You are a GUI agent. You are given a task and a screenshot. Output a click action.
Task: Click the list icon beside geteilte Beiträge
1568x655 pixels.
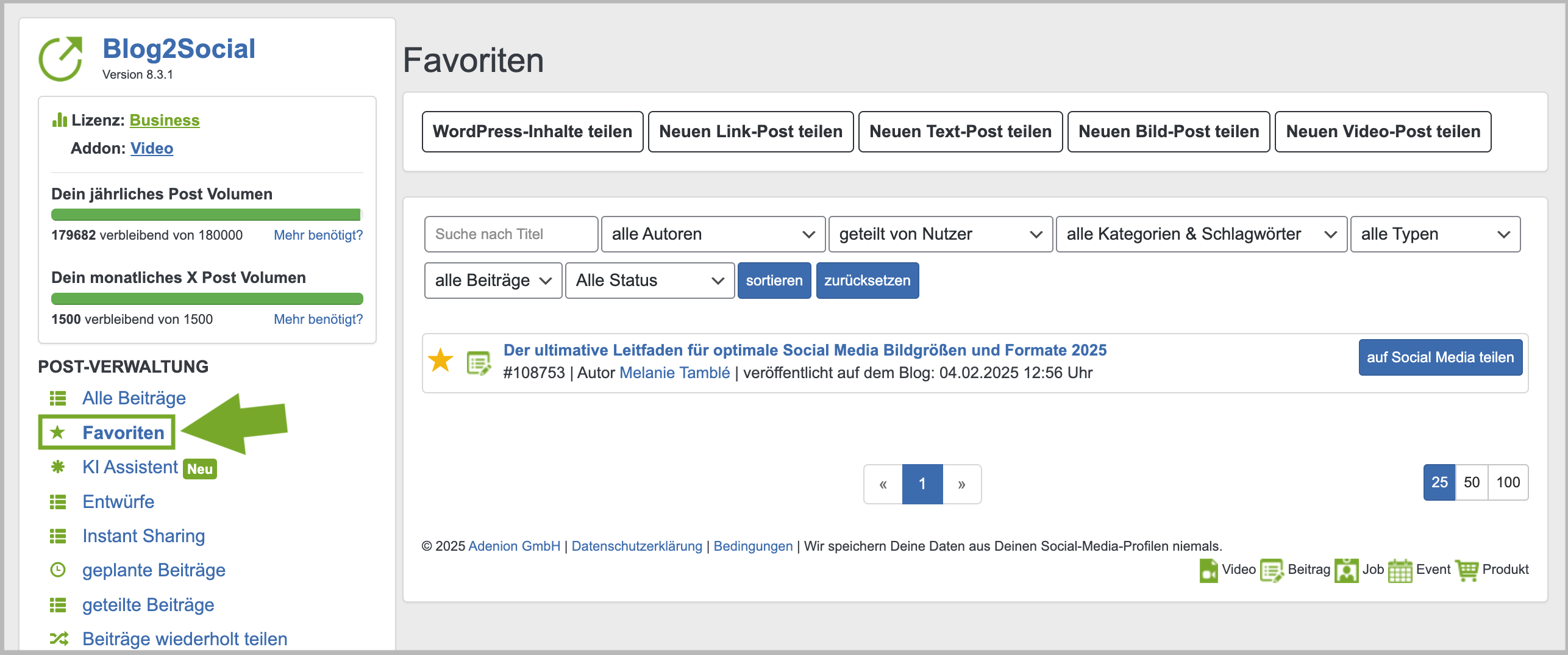tap(58, 605)
